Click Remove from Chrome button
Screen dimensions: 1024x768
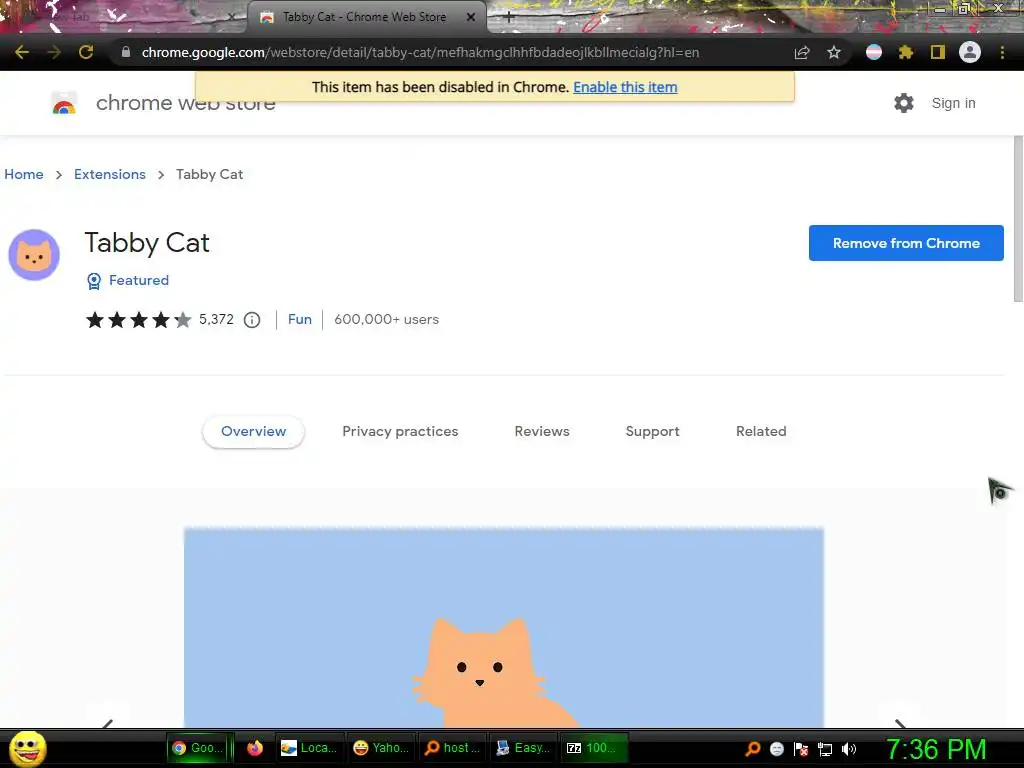(x=906, y=243)
